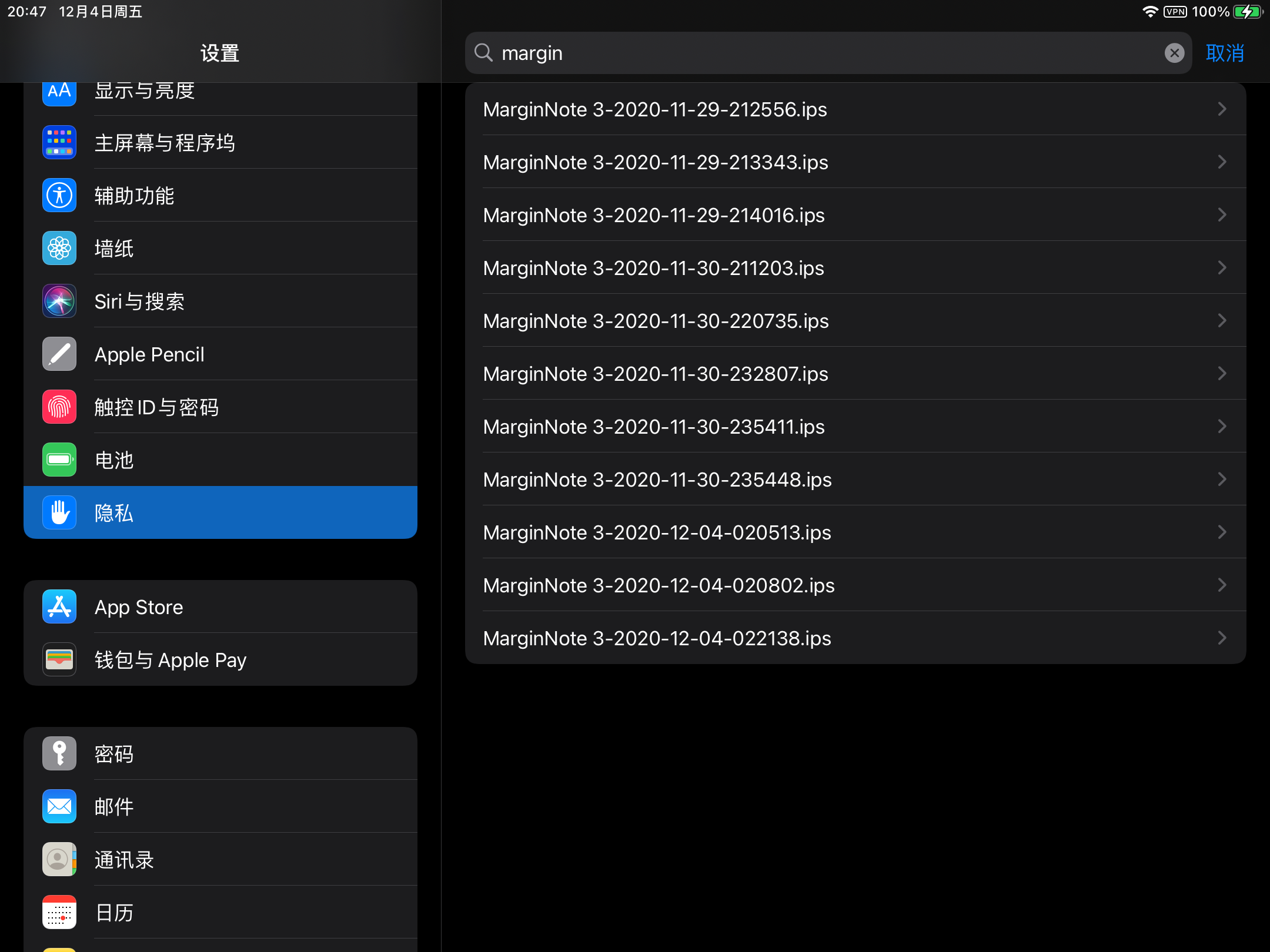The width and height of the screenshot is (1270, 952).
Task: Select 密码 in sidebar
Action: pos(220,753)
